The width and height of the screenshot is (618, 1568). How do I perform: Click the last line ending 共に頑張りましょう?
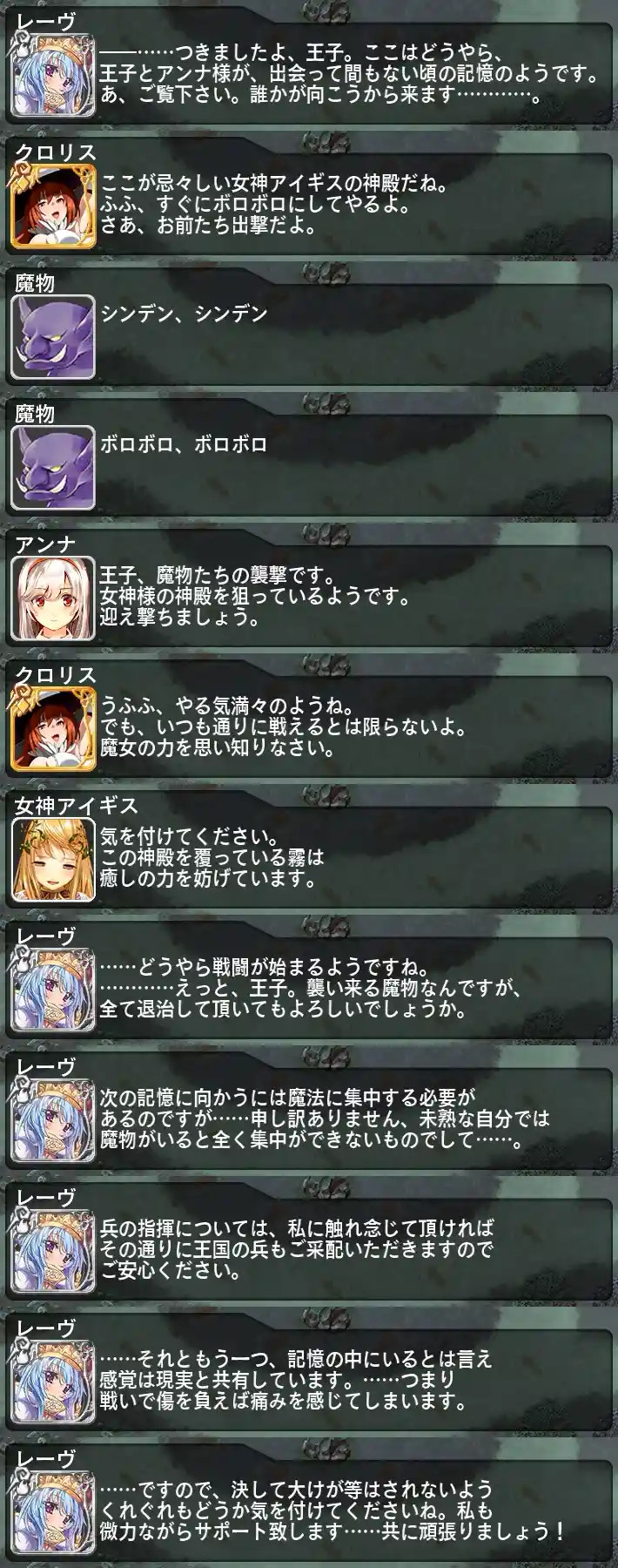click(333, 1532)
